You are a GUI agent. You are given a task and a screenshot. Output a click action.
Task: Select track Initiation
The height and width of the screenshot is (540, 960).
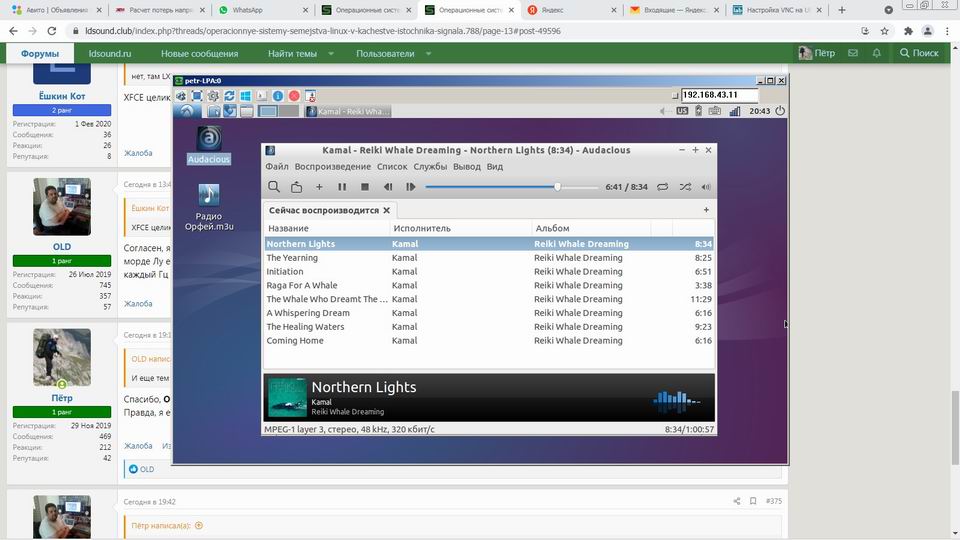pyautogui.click(x=489, y=271)
